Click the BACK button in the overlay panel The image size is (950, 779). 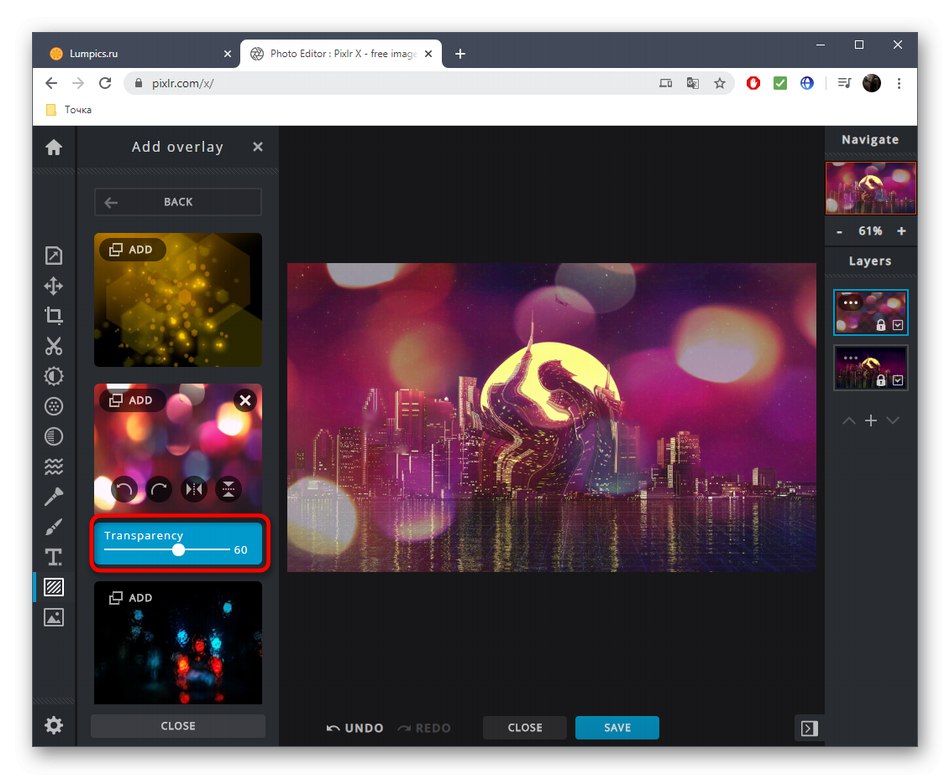[178, 201]
